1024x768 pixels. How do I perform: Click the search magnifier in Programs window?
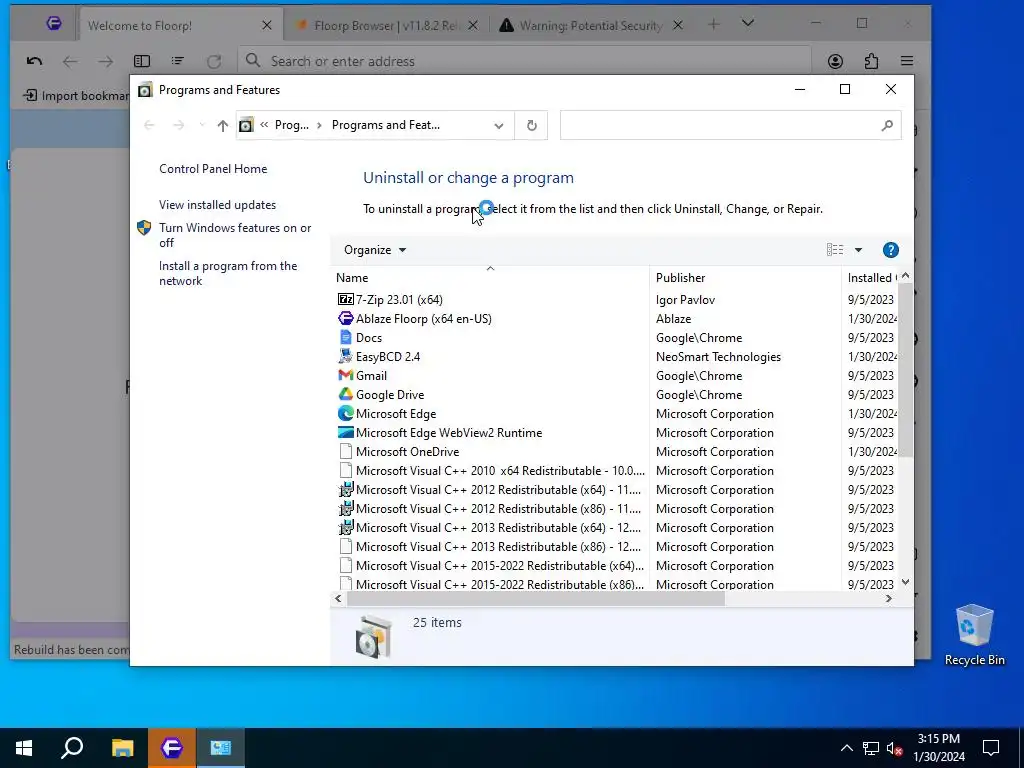point(886,125)
